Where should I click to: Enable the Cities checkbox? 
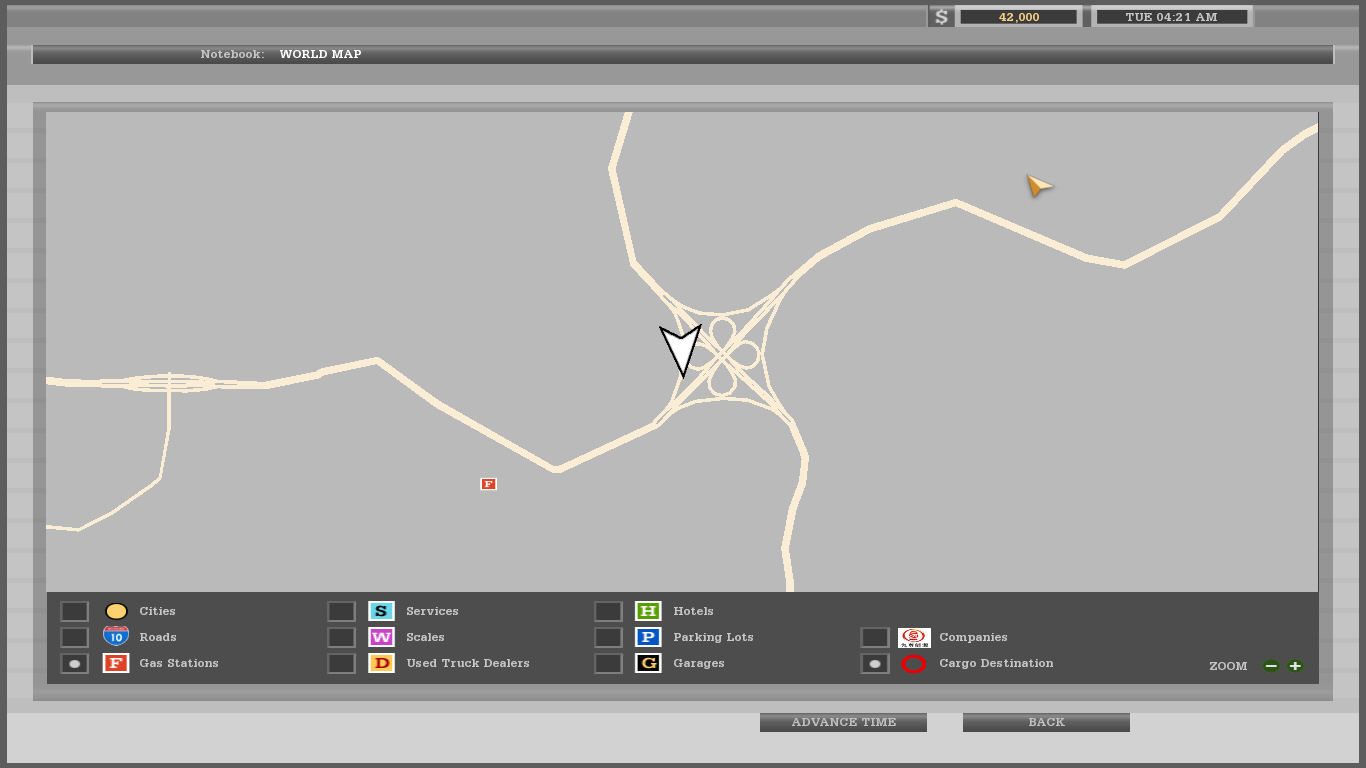74,611
